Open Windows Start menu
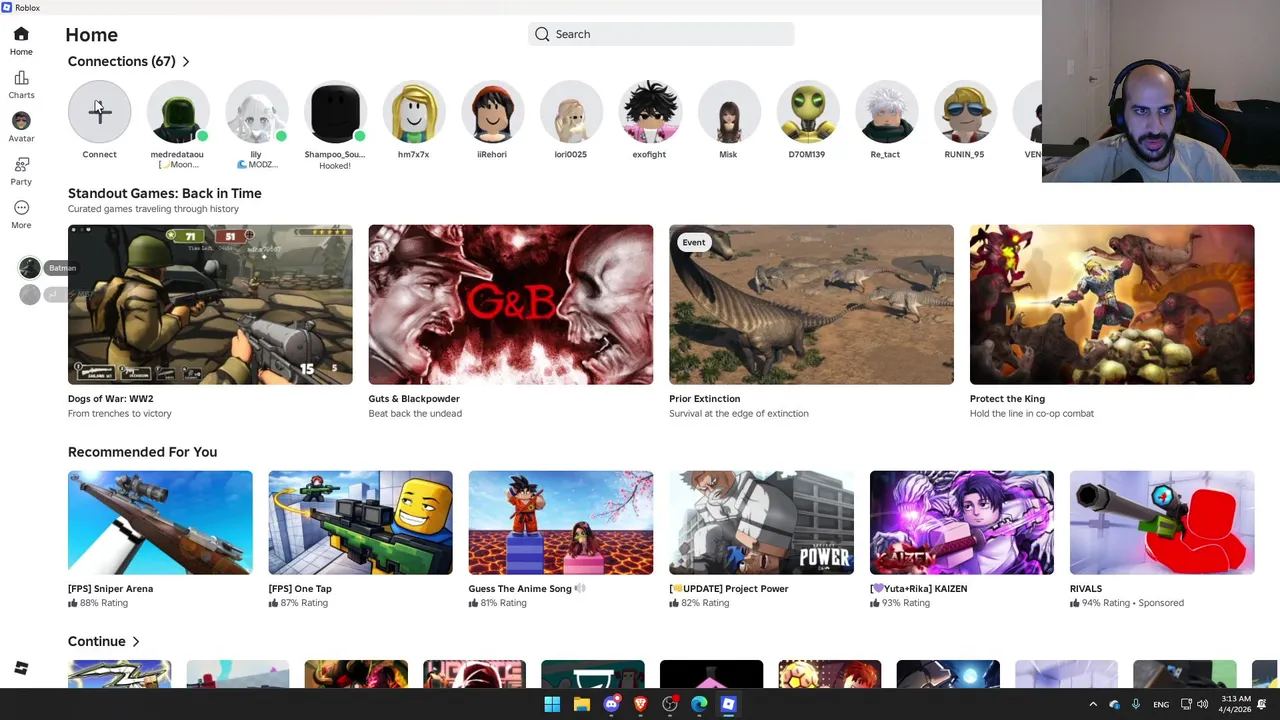The width and height of the screenshot is (1280, 720). [552, 704]
